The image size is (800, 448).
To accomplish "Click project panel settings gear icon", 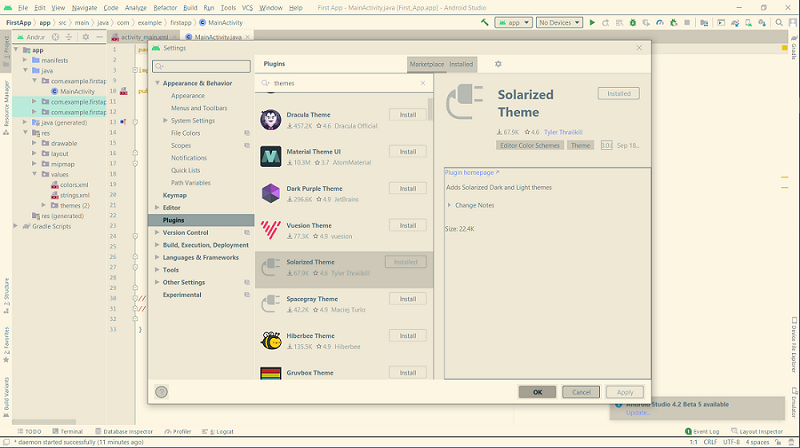I will 86,37.
